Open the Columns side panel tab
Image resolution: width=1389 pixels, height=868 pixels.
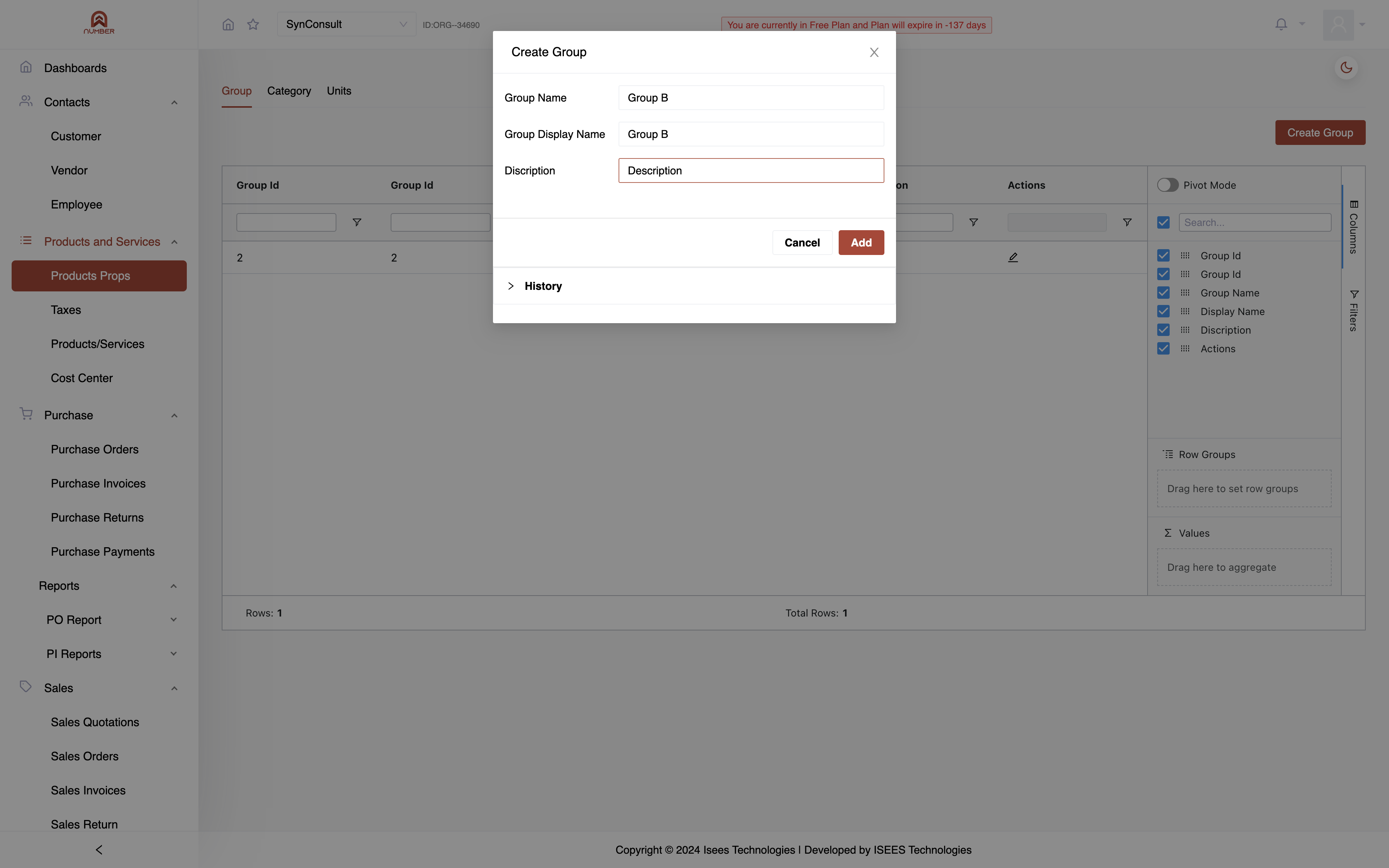coord(1353,227)
